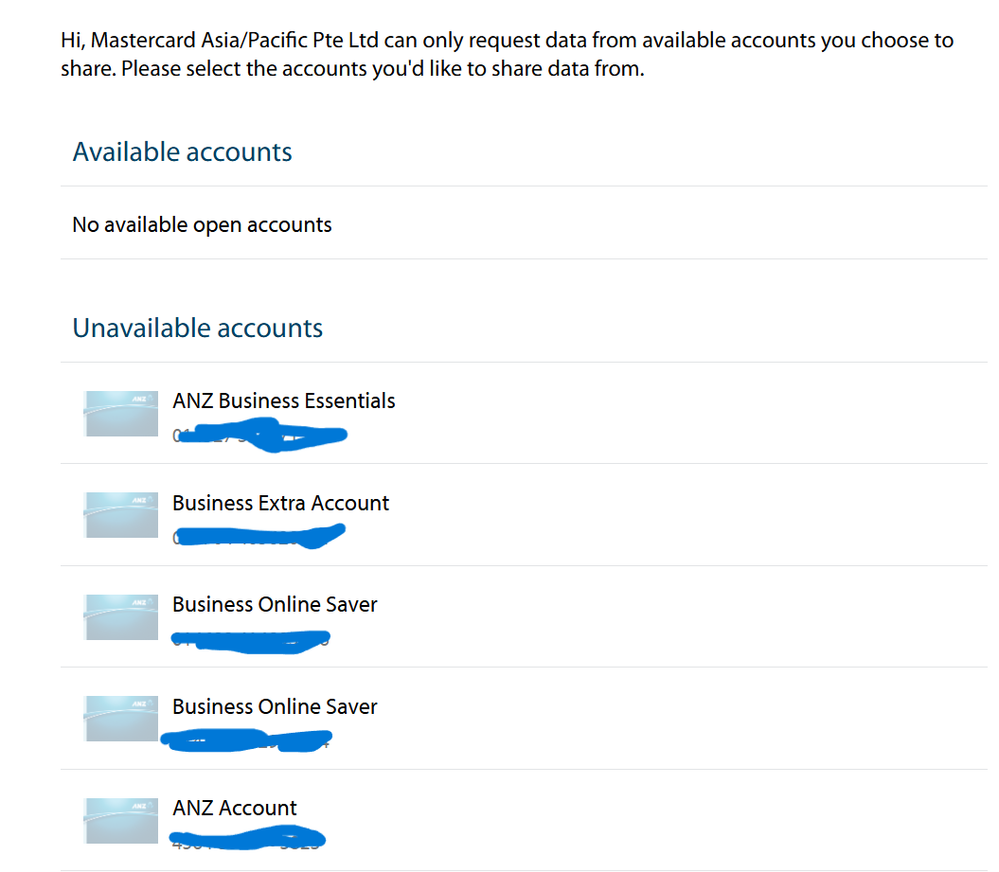The image size is (999, 872).
Task: Click the Available accounts heading
Action: (182, 152)
